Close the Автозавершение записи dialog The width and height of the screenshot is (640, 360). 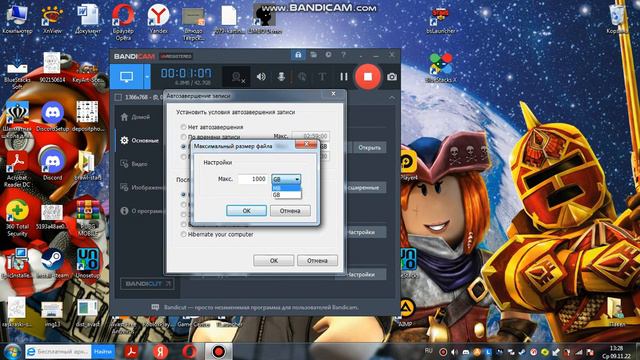coord(333,94)
